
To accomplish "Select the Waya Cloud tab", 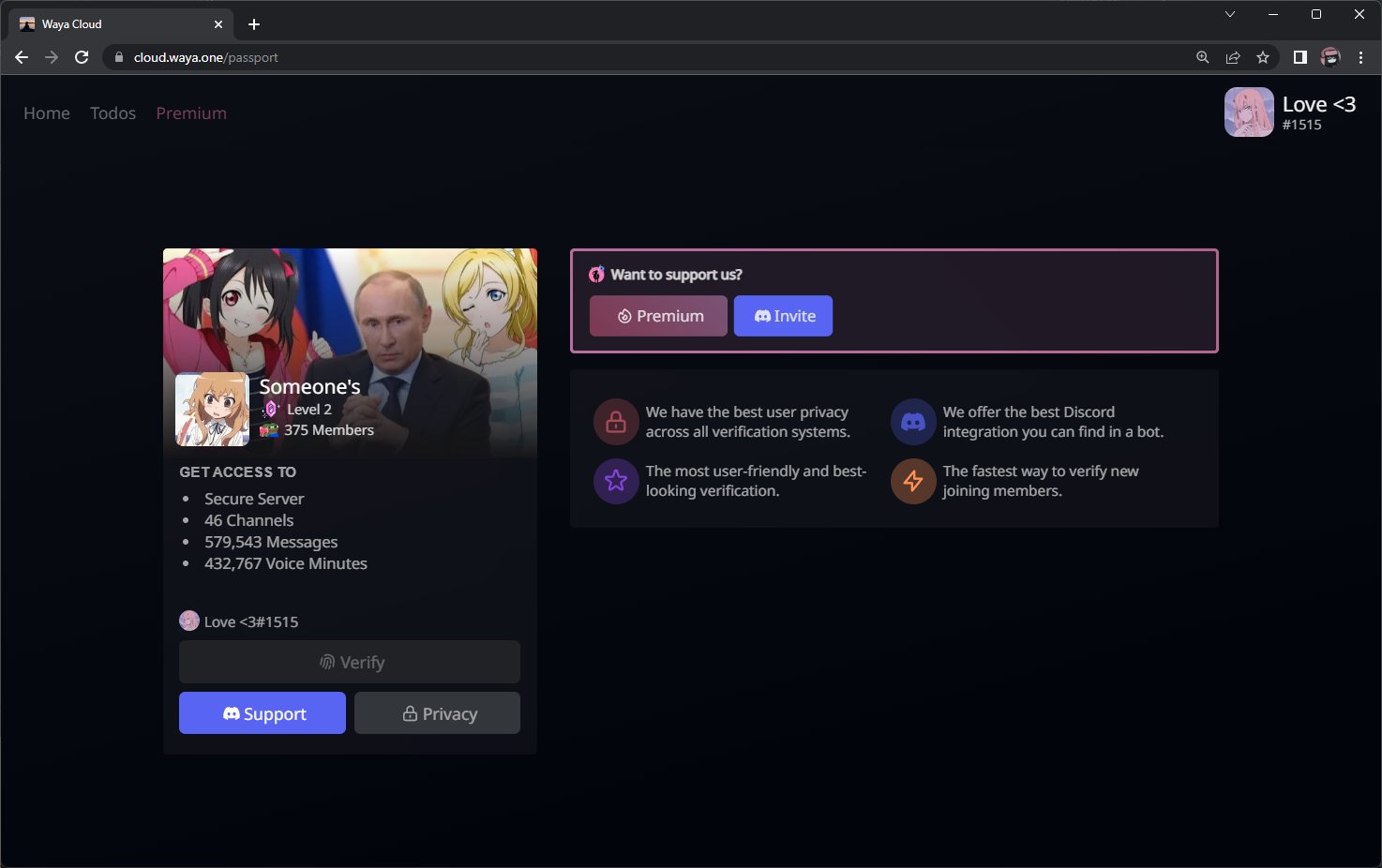I will coord(122,24).
